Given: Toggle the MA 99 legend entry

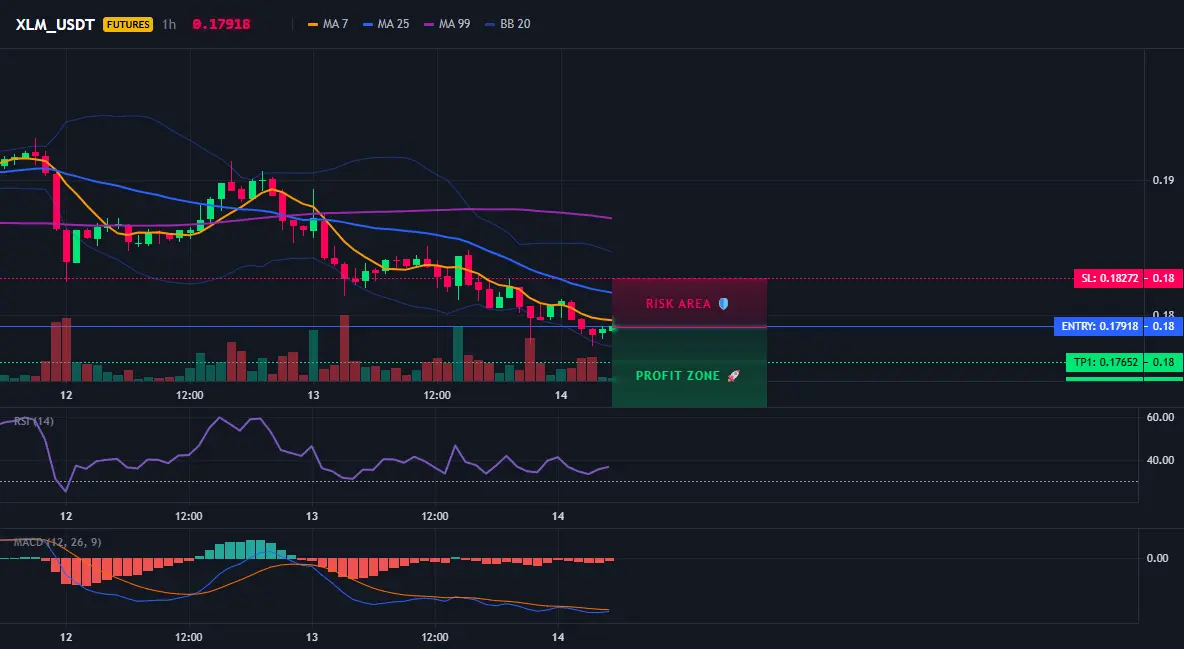Looking at the screenshot, I should (448, 24).
